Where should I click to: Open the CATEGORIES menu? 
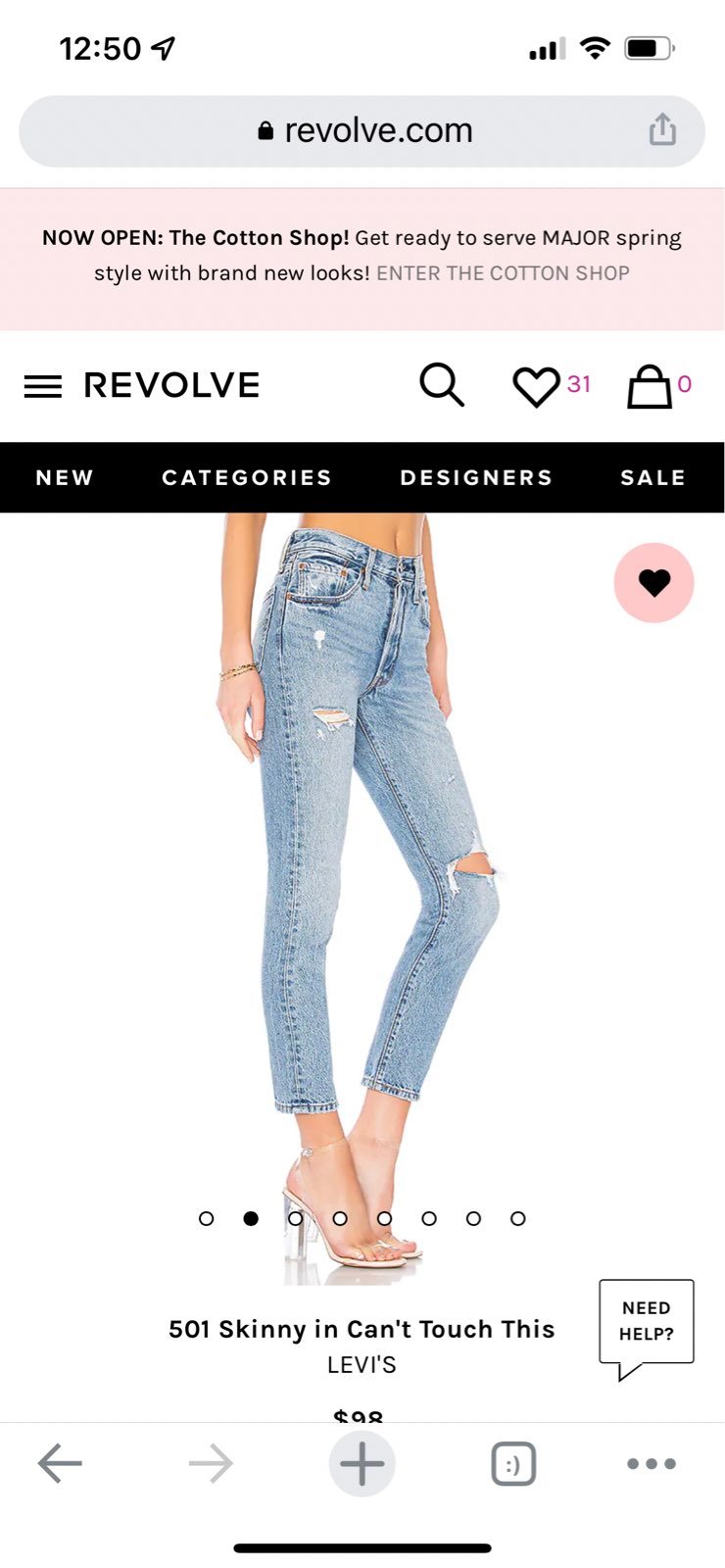pyautogui.click(x=247, y=477)
